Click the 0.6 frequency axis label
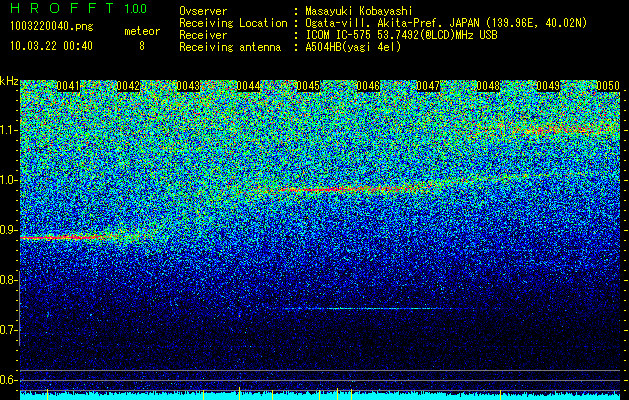 tap(8, 380)
